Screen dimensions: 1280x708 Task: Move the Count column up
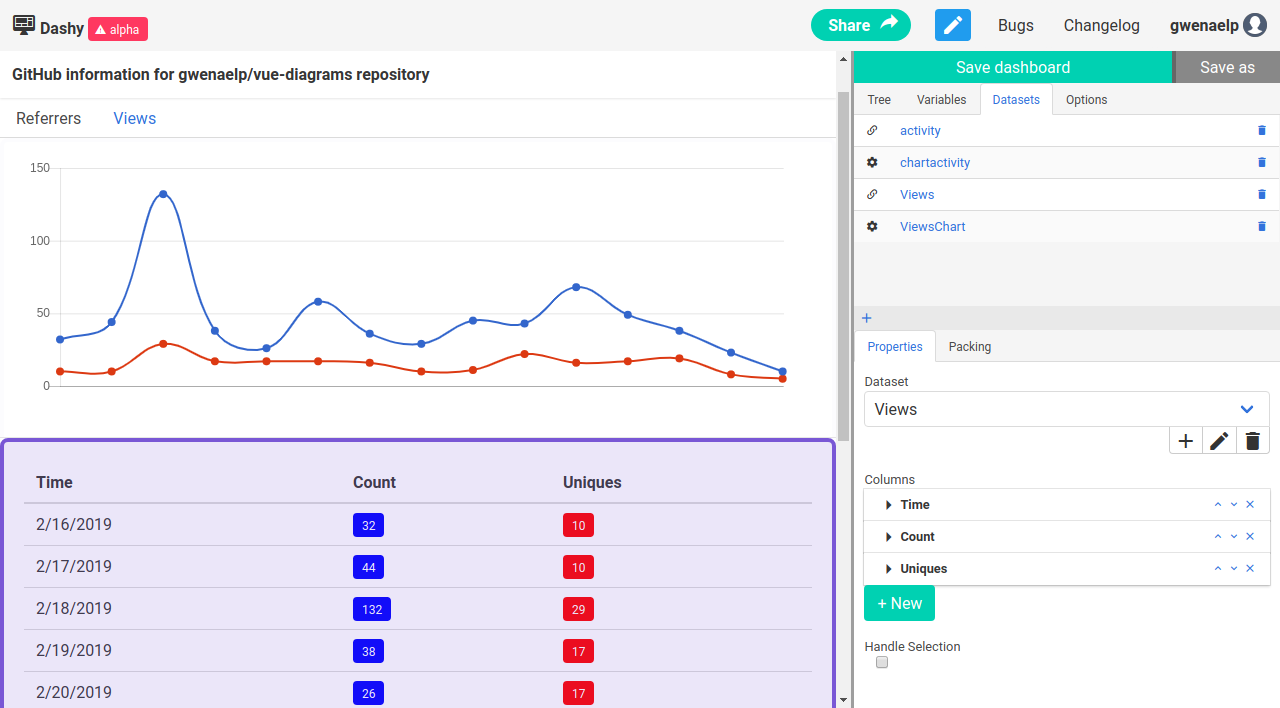point(1217,537)
